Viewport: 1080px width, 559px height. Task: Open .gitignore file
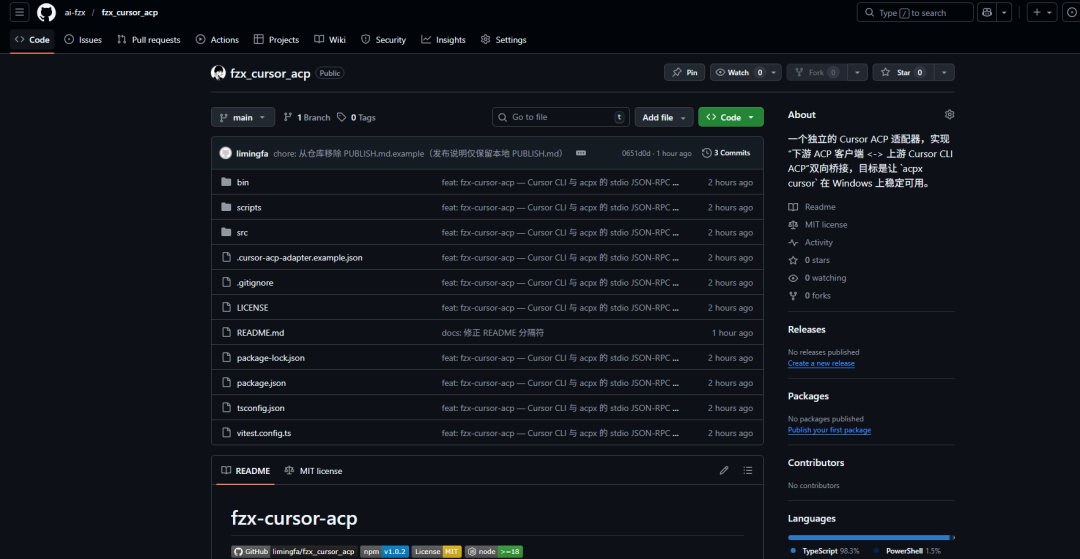(255, 283)
